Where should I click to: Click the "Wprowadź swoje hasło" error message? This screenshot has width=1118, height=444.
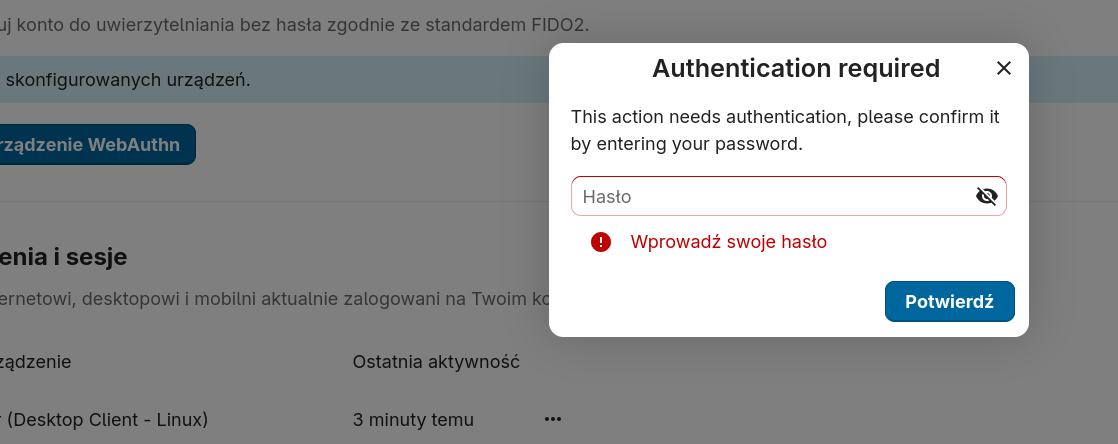(x=728, y=241)
